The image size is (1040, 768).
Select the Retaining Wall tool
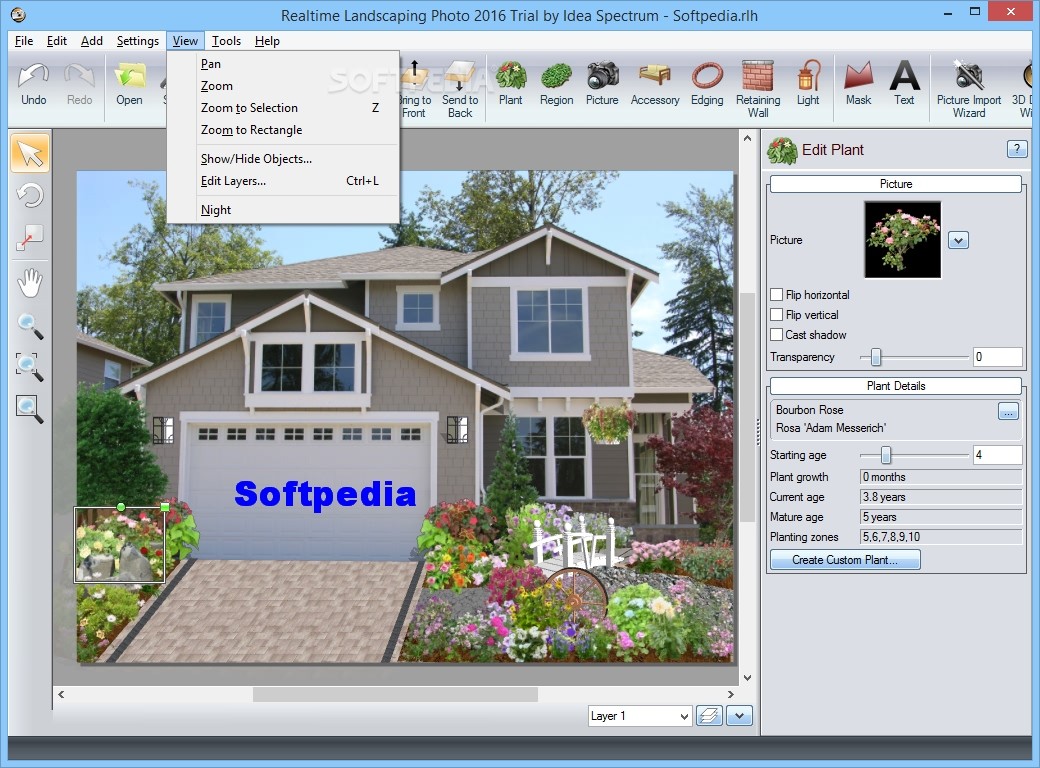(x=758, y=90)
